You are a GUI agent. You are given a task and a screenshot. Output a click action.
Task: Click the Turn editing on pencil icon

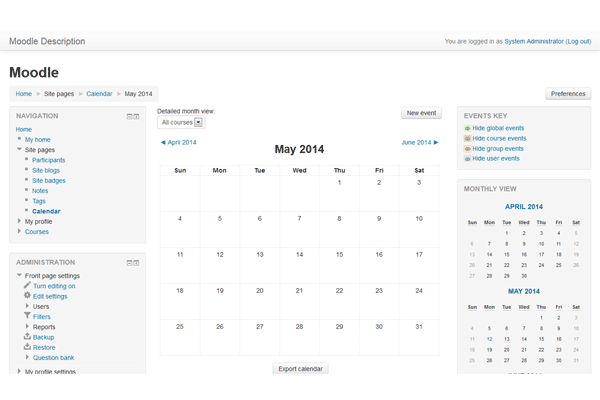click(x=27, y=286)
